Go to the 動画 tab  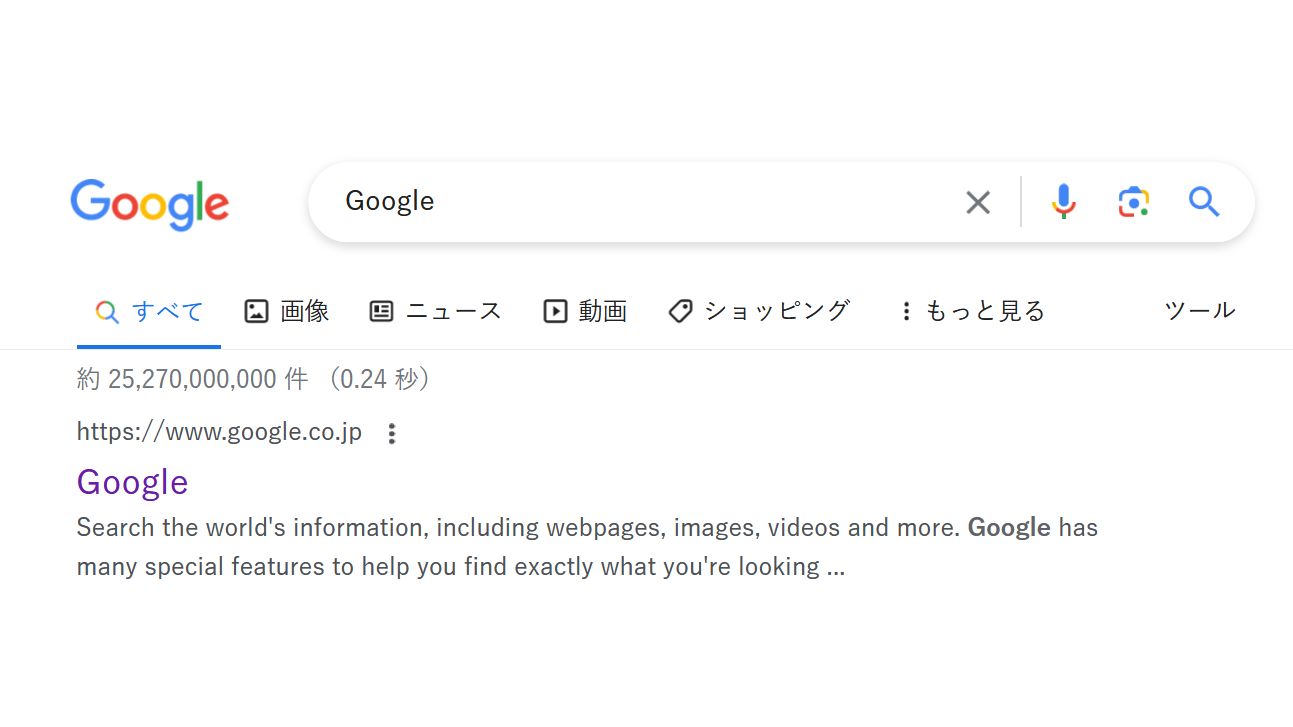(585, 311)
